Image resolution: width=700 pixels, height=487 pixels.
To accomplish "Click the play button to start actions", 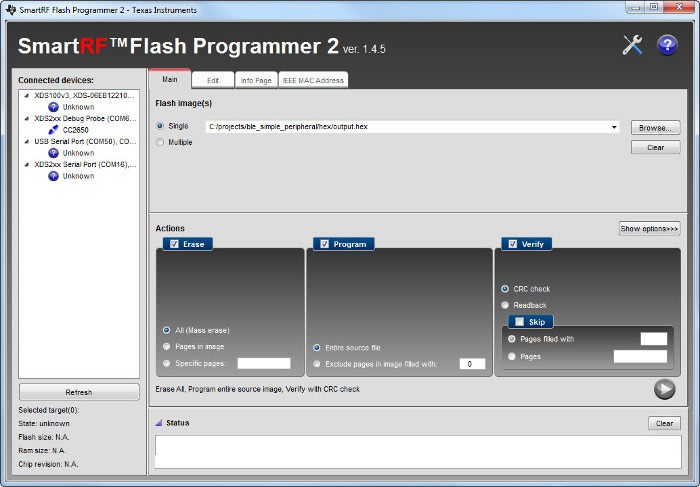I will [665, 389].
